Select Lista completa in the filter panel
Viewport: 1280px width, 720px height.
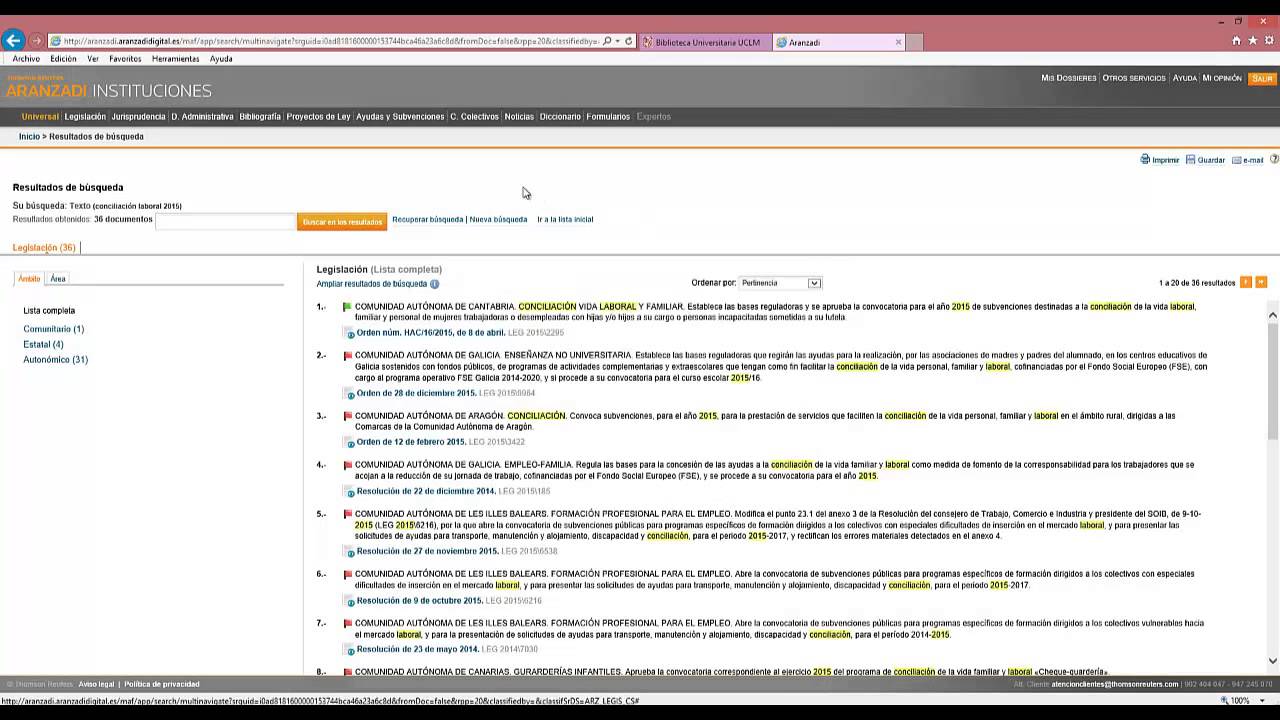(x=49, y=311)
